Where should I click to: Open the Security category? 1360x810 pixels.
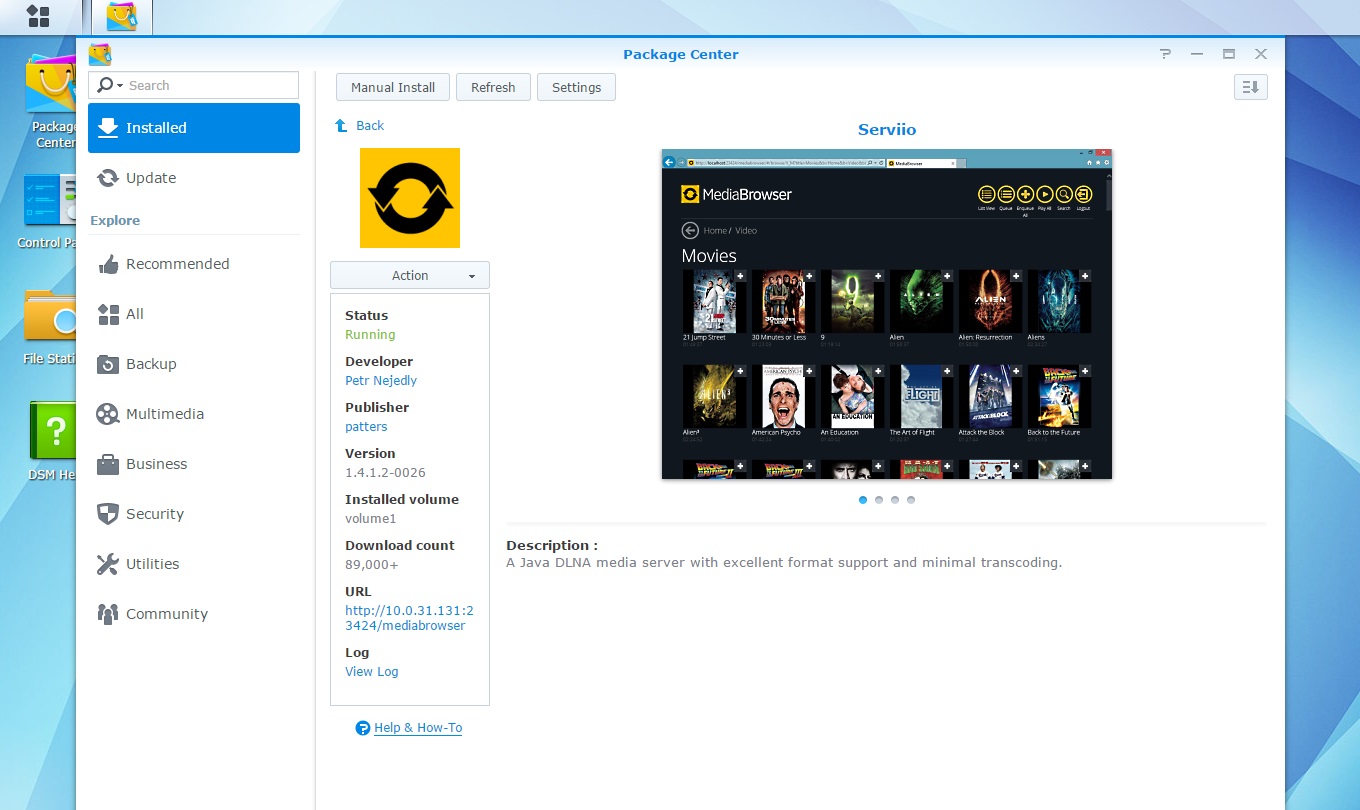194,514
